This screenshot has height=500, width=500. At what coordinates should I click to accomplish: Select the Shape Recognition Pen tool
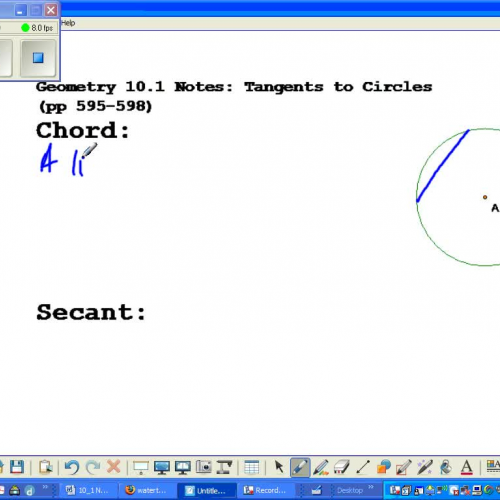[x=404, y=467]
